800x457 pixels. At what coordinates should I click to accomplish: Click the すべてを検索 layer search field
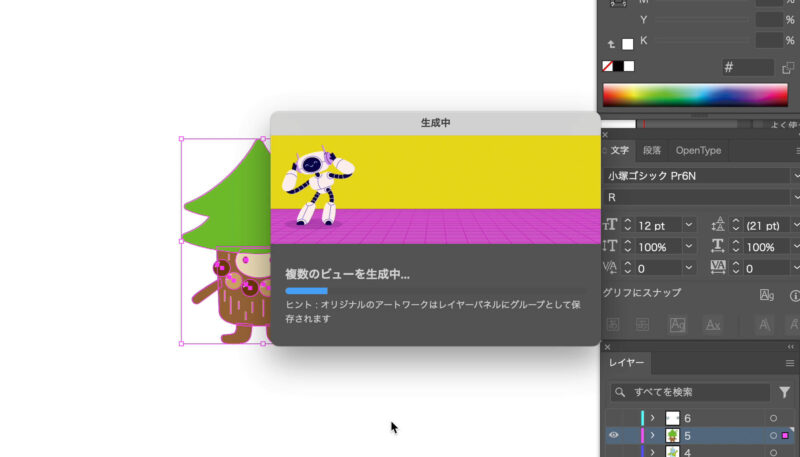(x=690, y=392)
